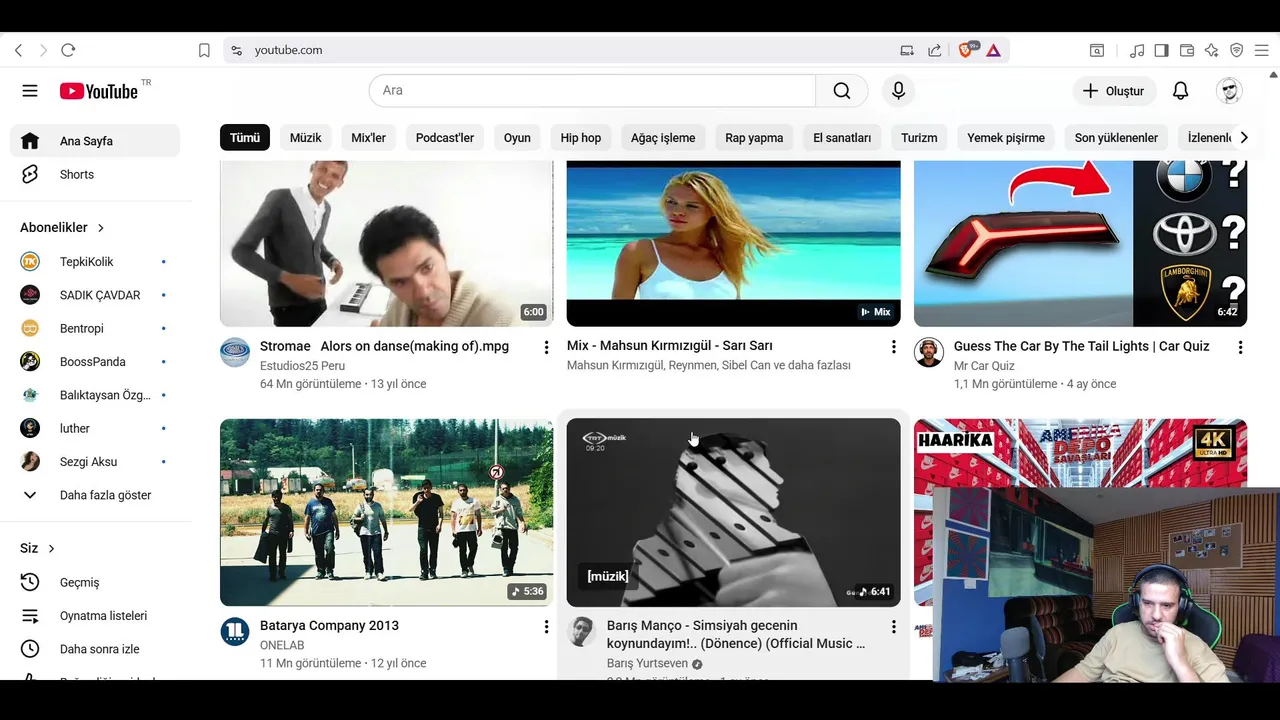Open Mr Car Quiz channel avatar
This screenshot has height=720, width=1280.
929,352
